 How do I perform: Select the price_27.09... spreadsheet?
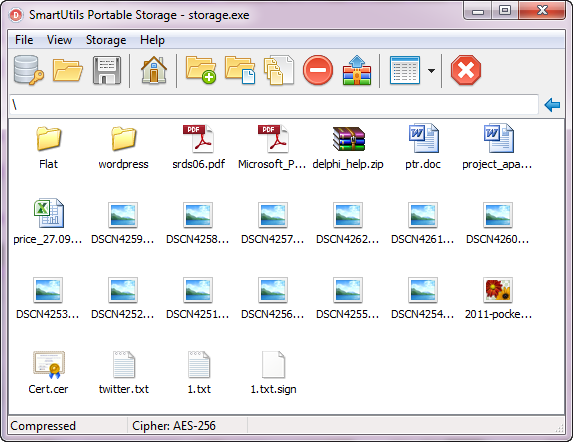pyautogui.click(x=48, y=222)
